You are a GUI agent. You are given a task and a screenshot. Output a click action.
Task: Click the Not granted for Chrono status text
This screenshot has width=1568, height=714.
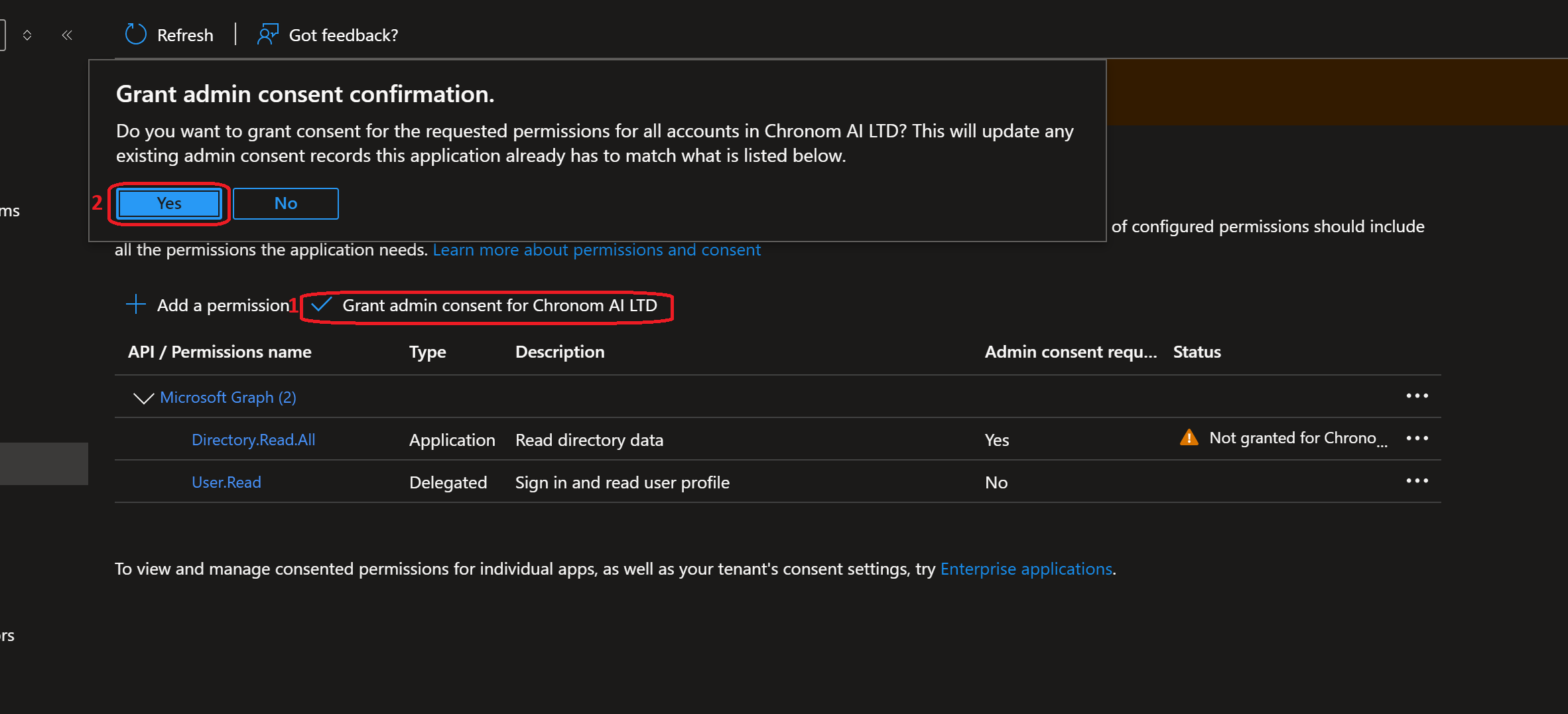pos(1297,438)
